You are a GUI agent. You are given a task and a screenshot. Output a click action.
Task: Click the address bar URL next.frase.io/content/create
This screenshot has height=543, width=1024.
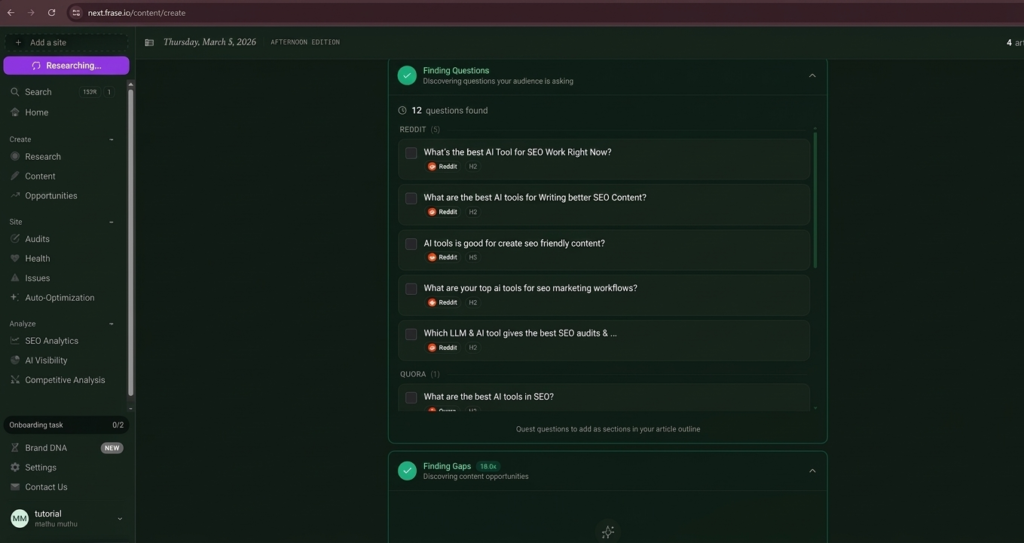(136, 12)
